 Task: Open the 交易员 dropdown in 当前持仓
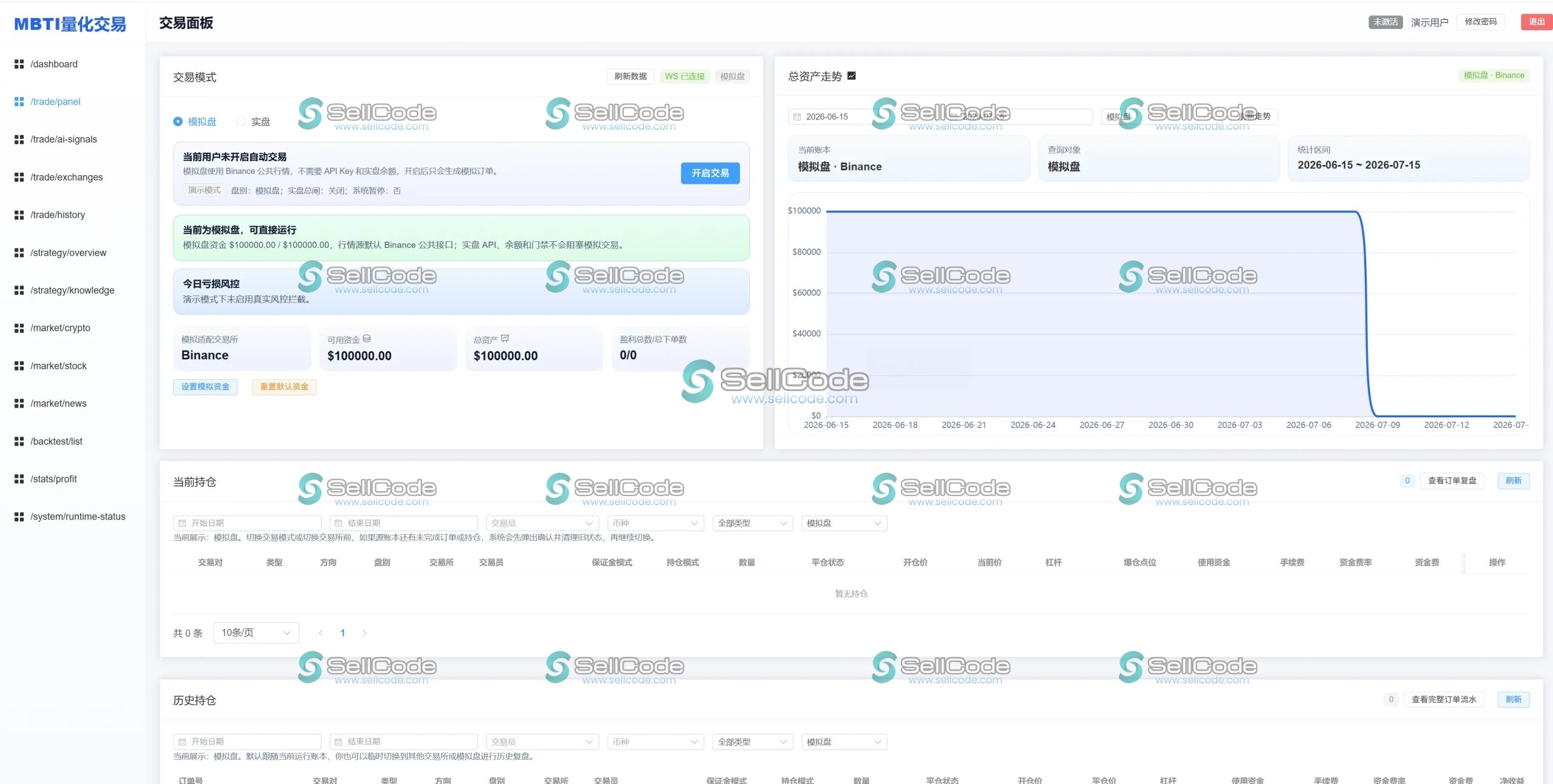[542, 523]
